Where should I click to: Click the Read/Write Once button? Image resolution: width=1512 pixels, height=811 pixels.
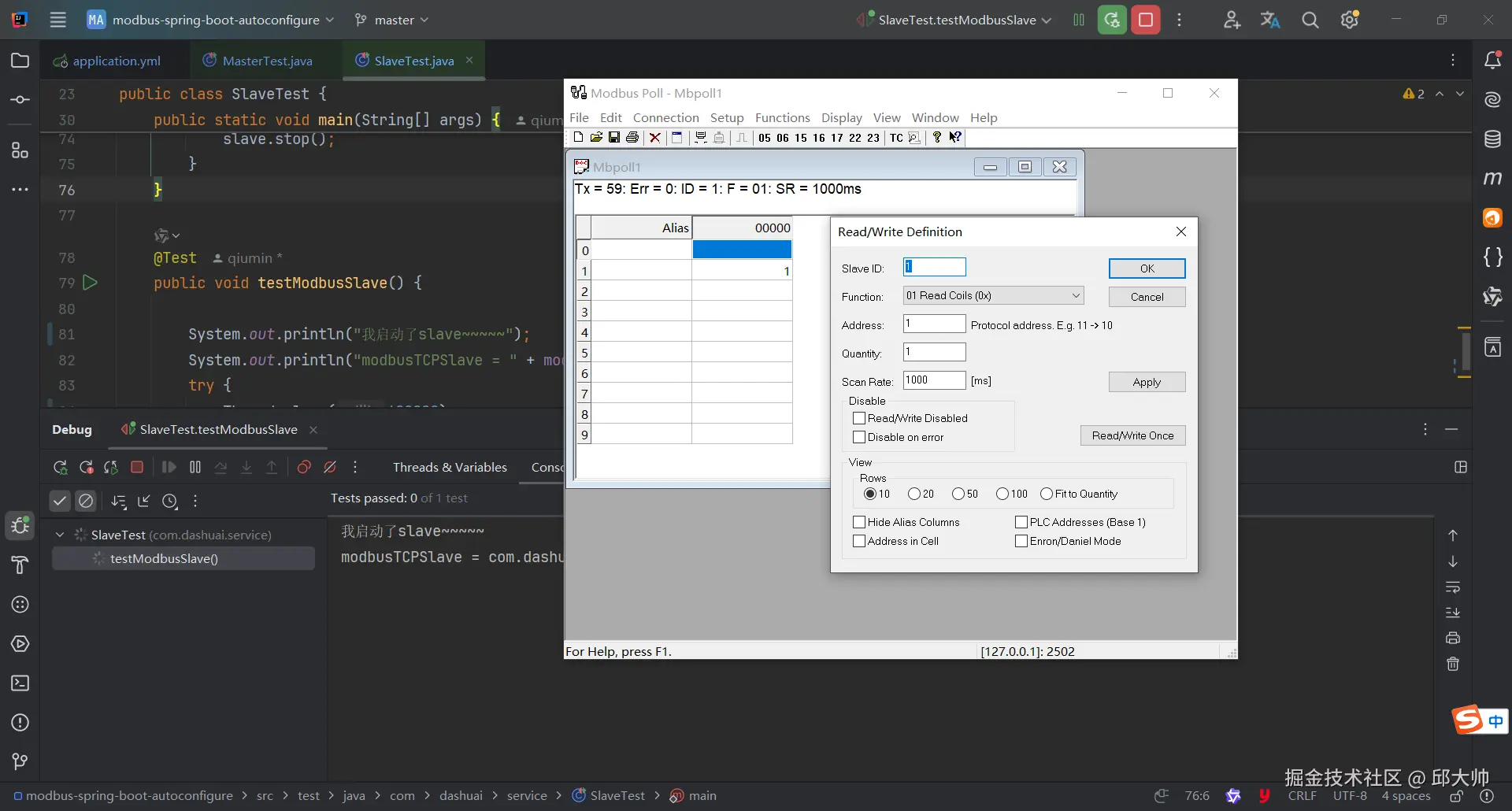(1132, 435)
